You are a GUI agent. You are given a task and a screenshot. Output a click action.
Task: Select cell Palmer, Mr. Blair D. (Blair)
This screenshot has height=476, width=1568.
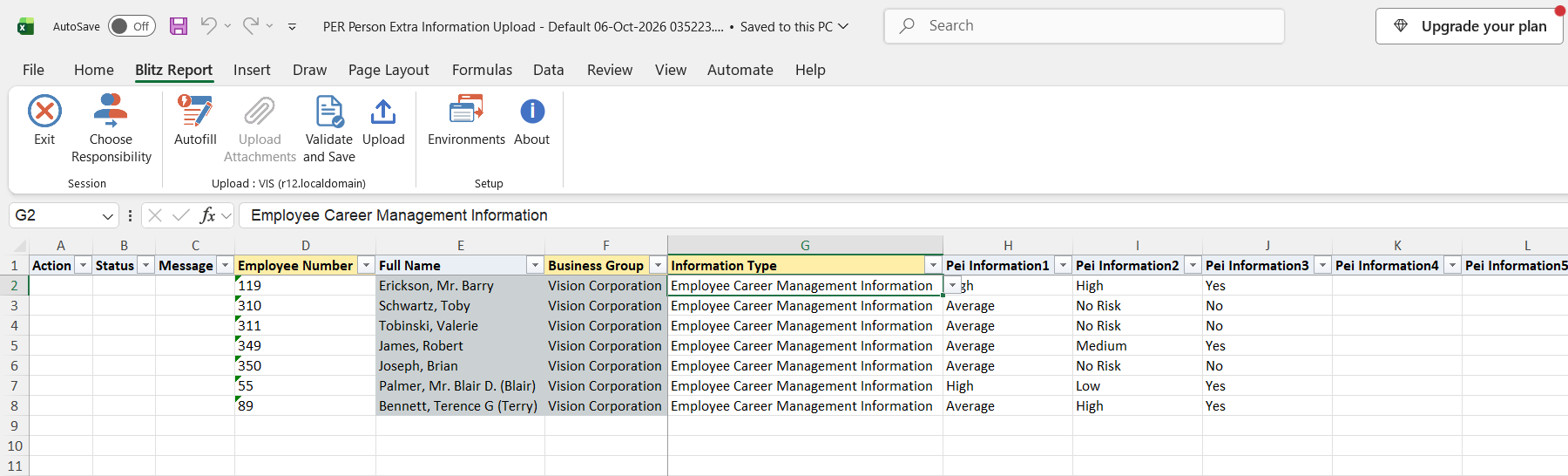click(460, 385)
